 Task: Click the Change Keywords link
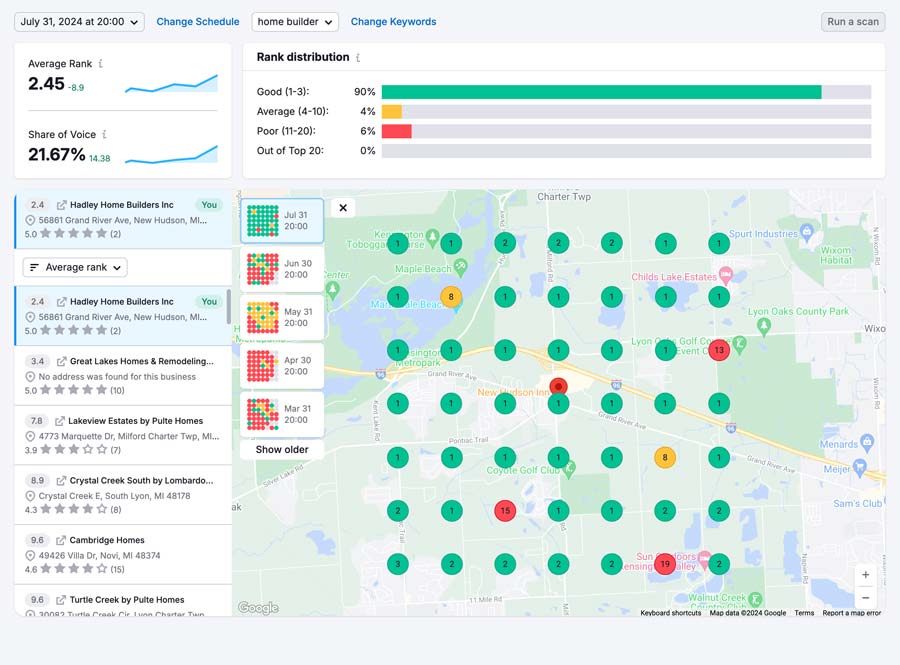click(x=393, y=22)
